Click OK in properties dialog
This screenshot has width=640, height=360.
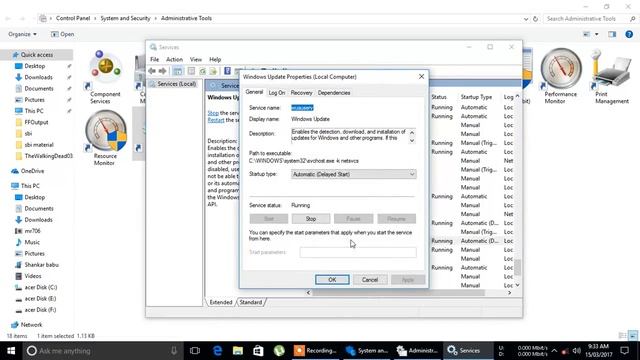tap(332, 280)
